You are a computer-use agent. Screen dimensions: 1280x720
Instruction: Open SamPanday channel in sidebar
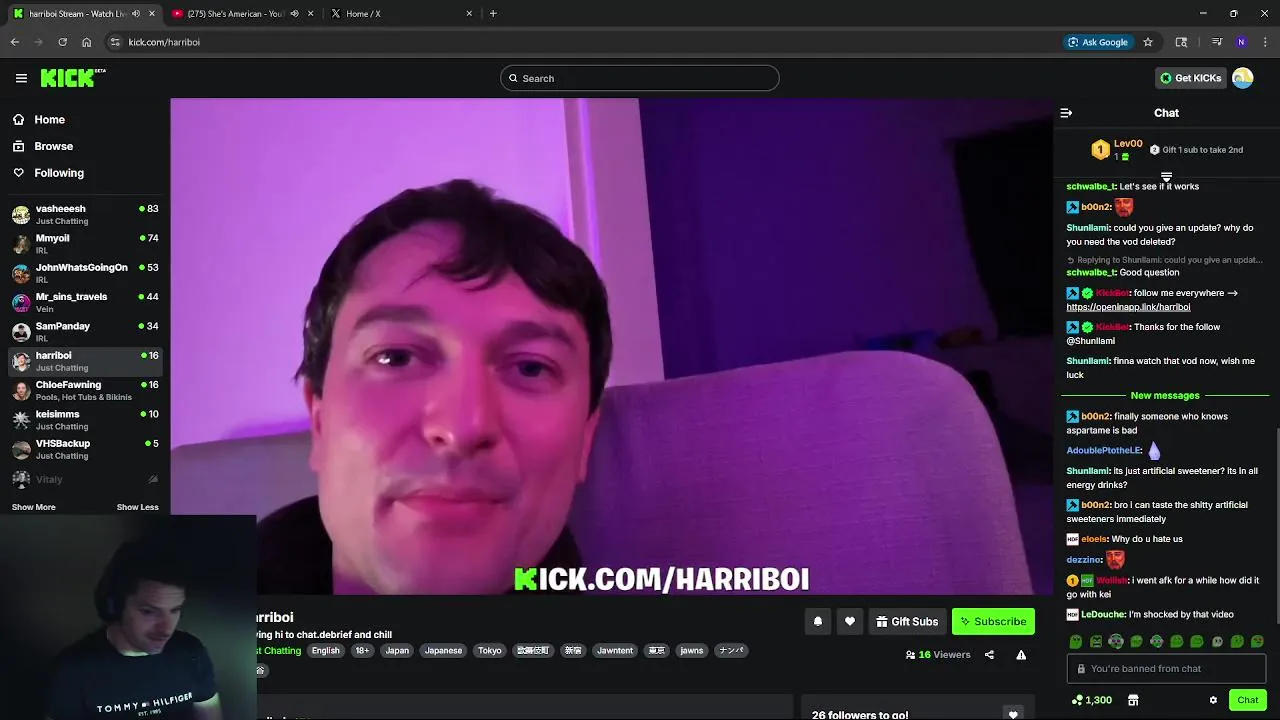coord(85,331)
